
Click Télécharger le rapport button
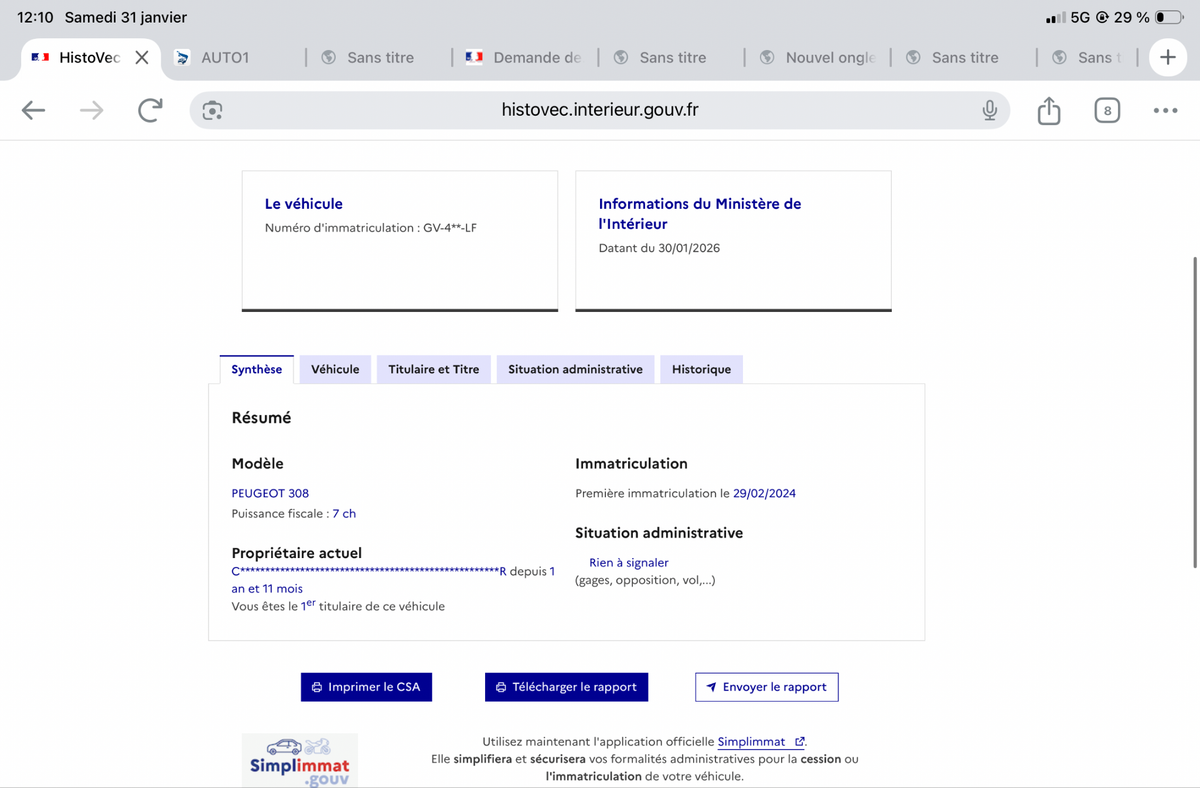click(x=566, y=687)
